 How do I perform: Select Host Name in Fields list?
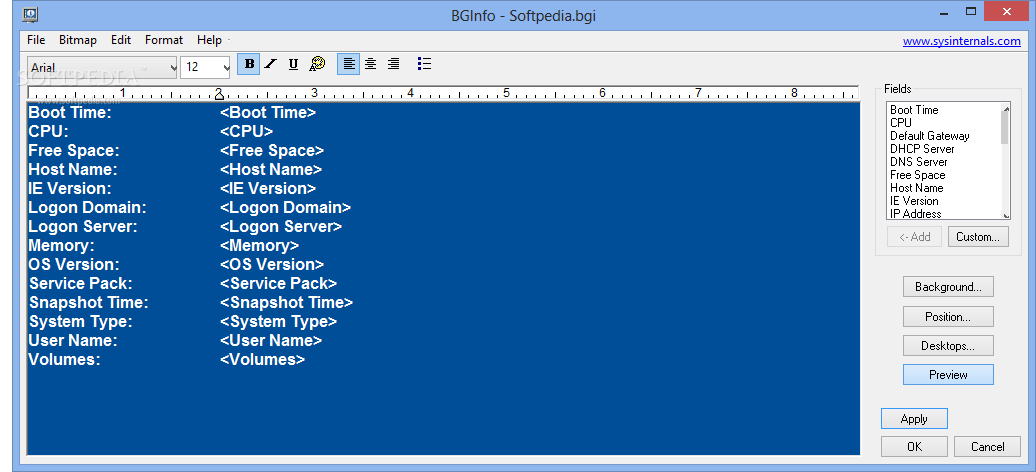click(x=916, y=188)
